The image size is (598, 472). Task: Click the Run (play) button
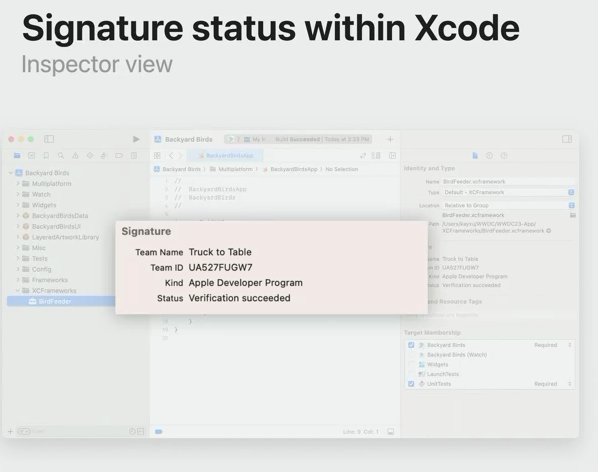point(136,139)
